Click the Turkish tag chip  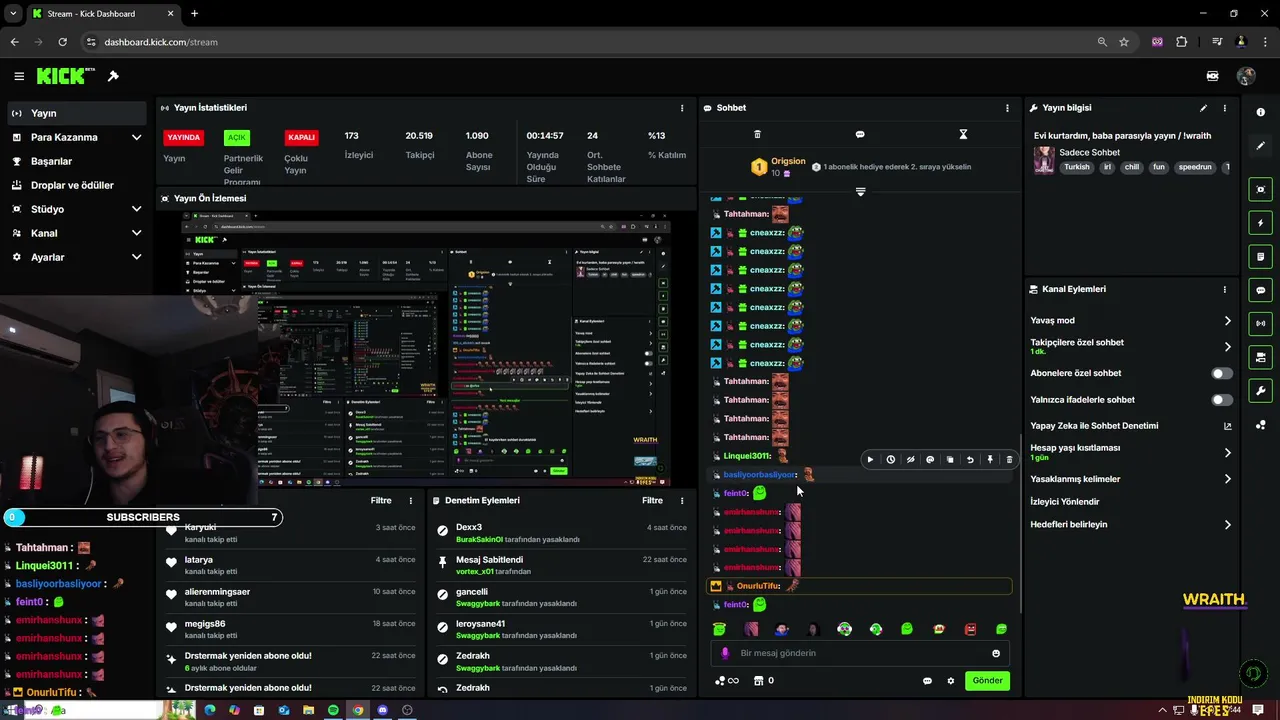1076,167
